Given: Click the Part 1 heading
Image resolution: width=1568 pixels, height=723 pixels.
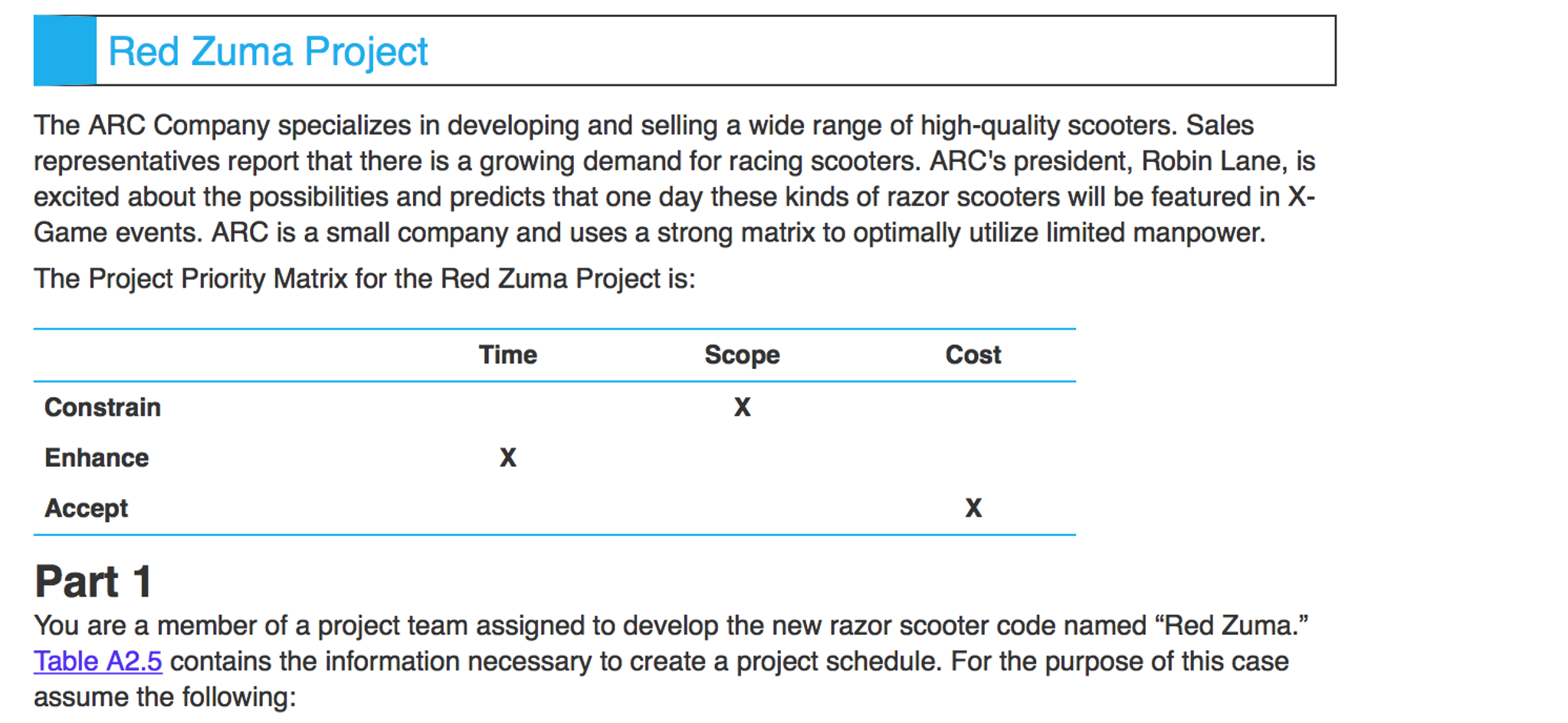Looking at the screenshot, I should 93,581.
